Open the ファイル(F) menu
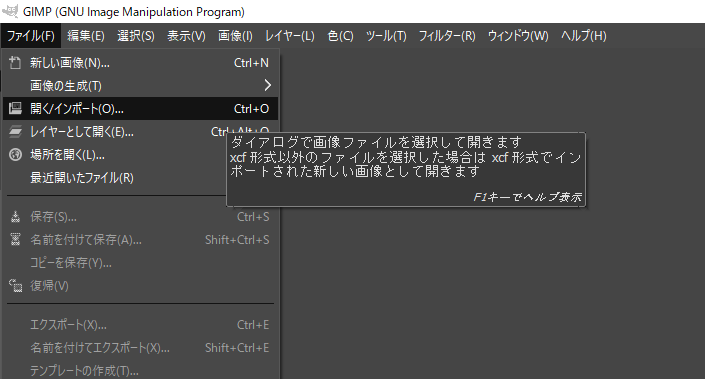This screenshot has width=705, height=379. point(31,36)
